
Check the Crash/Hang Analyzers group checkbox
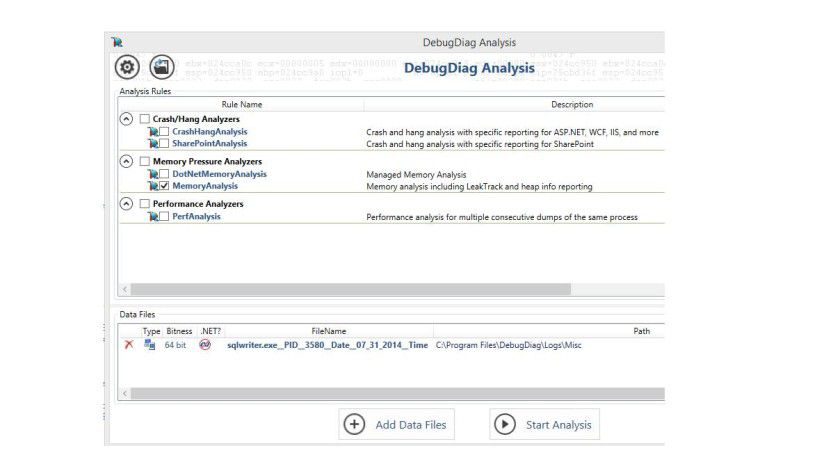coord(145,118)
